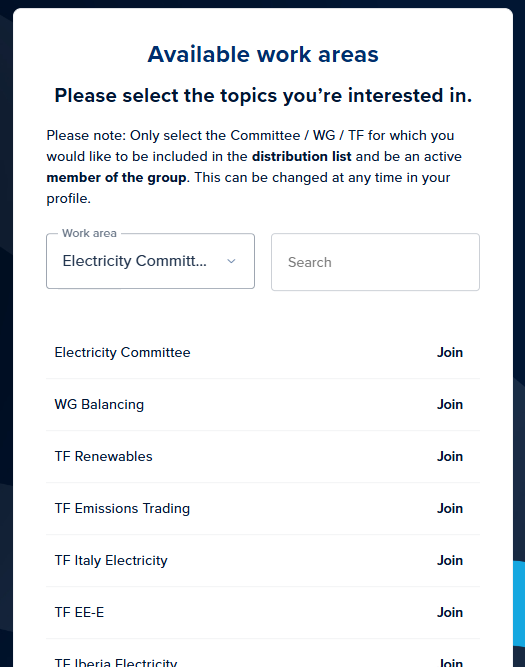The image size is (525, 667).
Task: Select the TF Renewables list row
Action: [263, 456]
